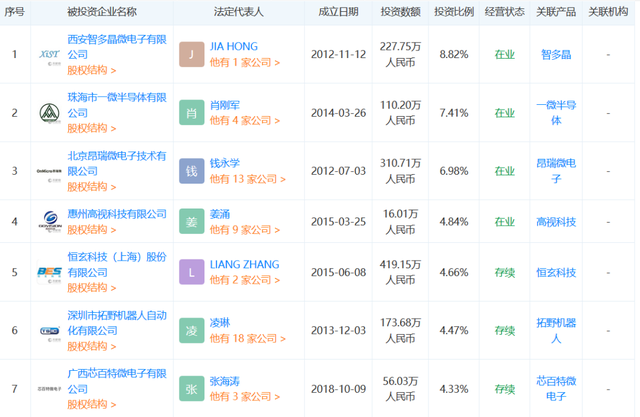The image size is (640, 417).
Task: Open 拓野机器人 related product
Action: pos(556,330)
